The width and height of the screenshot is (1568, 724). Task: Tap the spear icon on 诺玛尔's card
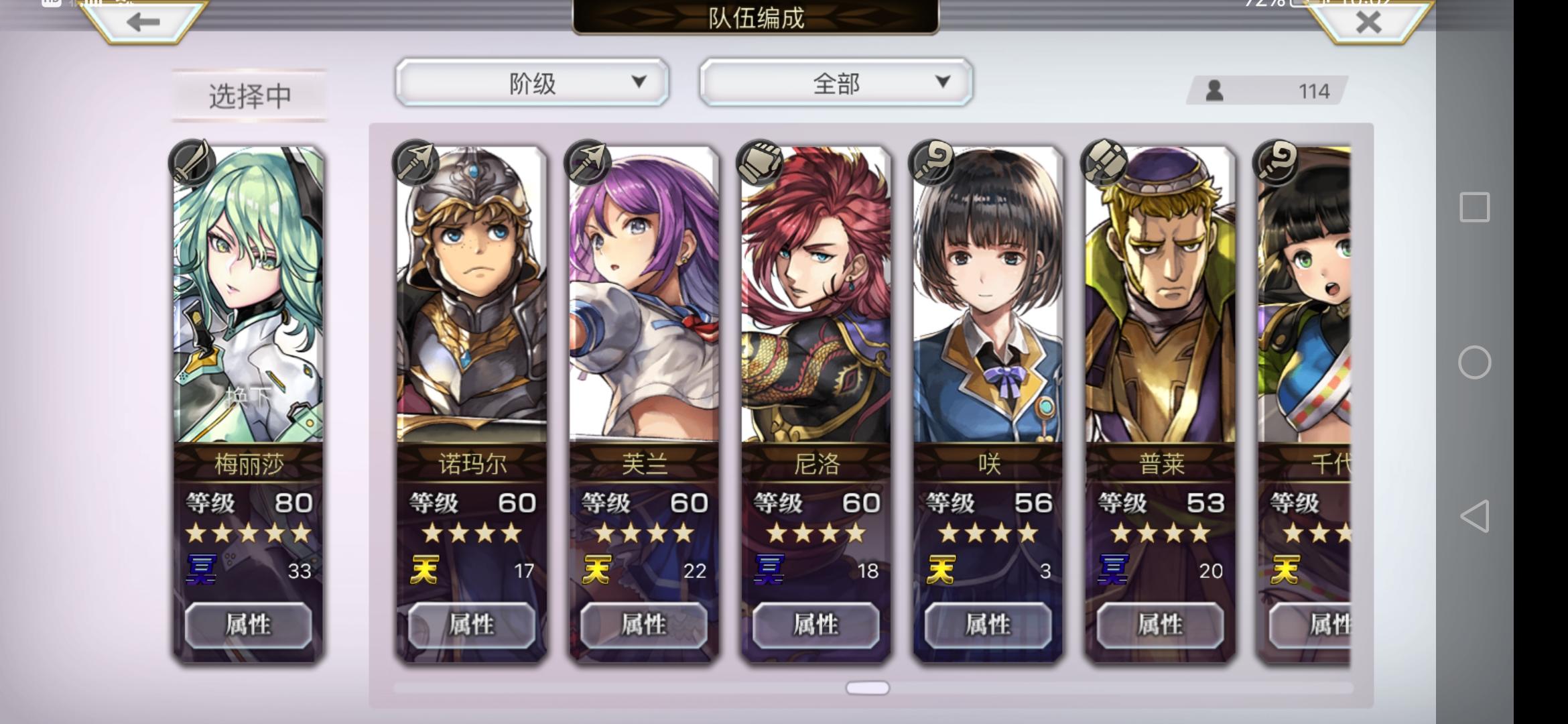pos(416,162)
